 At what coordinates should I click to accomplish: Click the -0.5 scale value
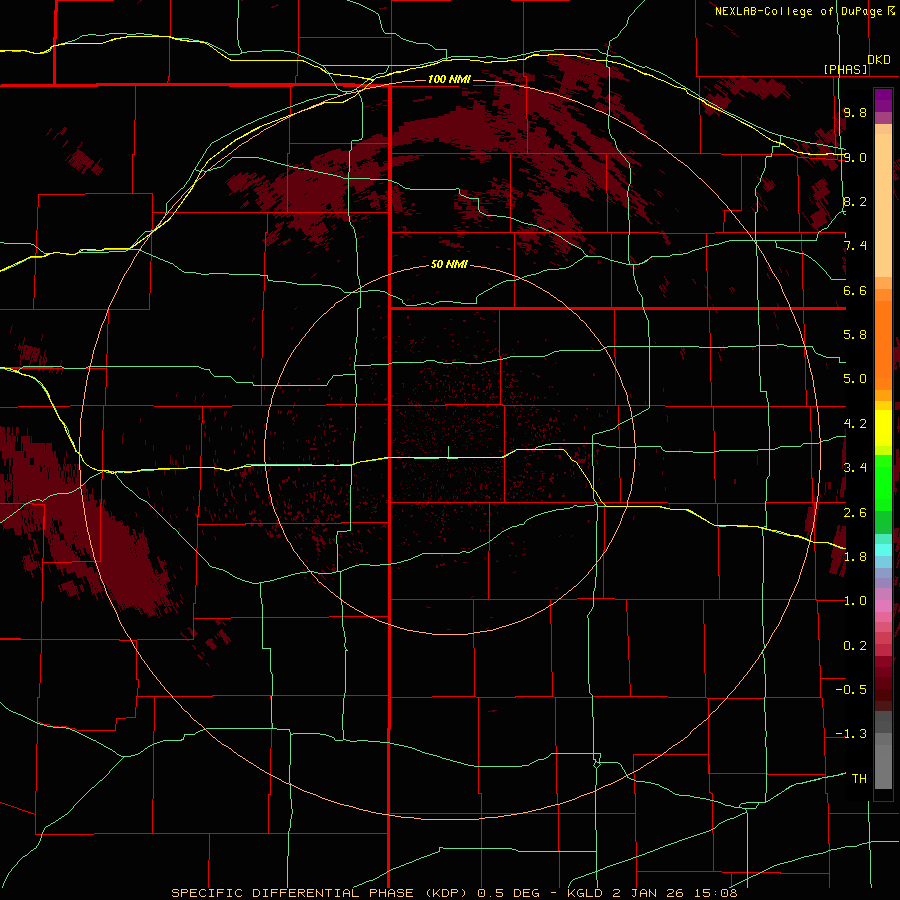(851, 690)
